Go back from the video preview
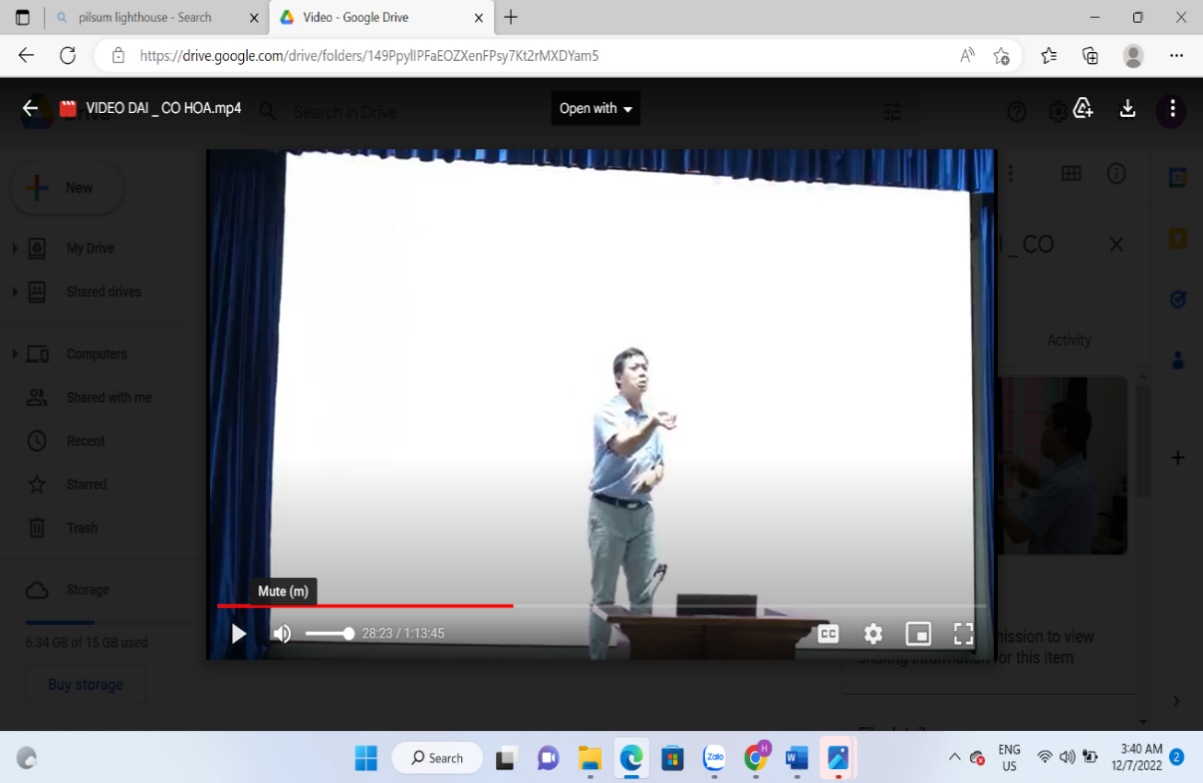Image resolution: width=1203 pixels, height=783 pixels. coord(31,109)
